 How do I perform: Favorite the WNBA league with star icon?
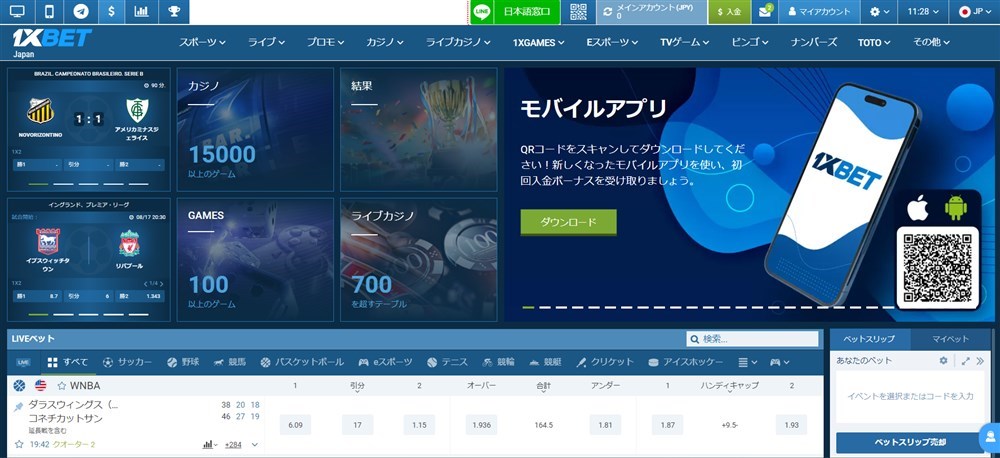(x=62, y=386)
